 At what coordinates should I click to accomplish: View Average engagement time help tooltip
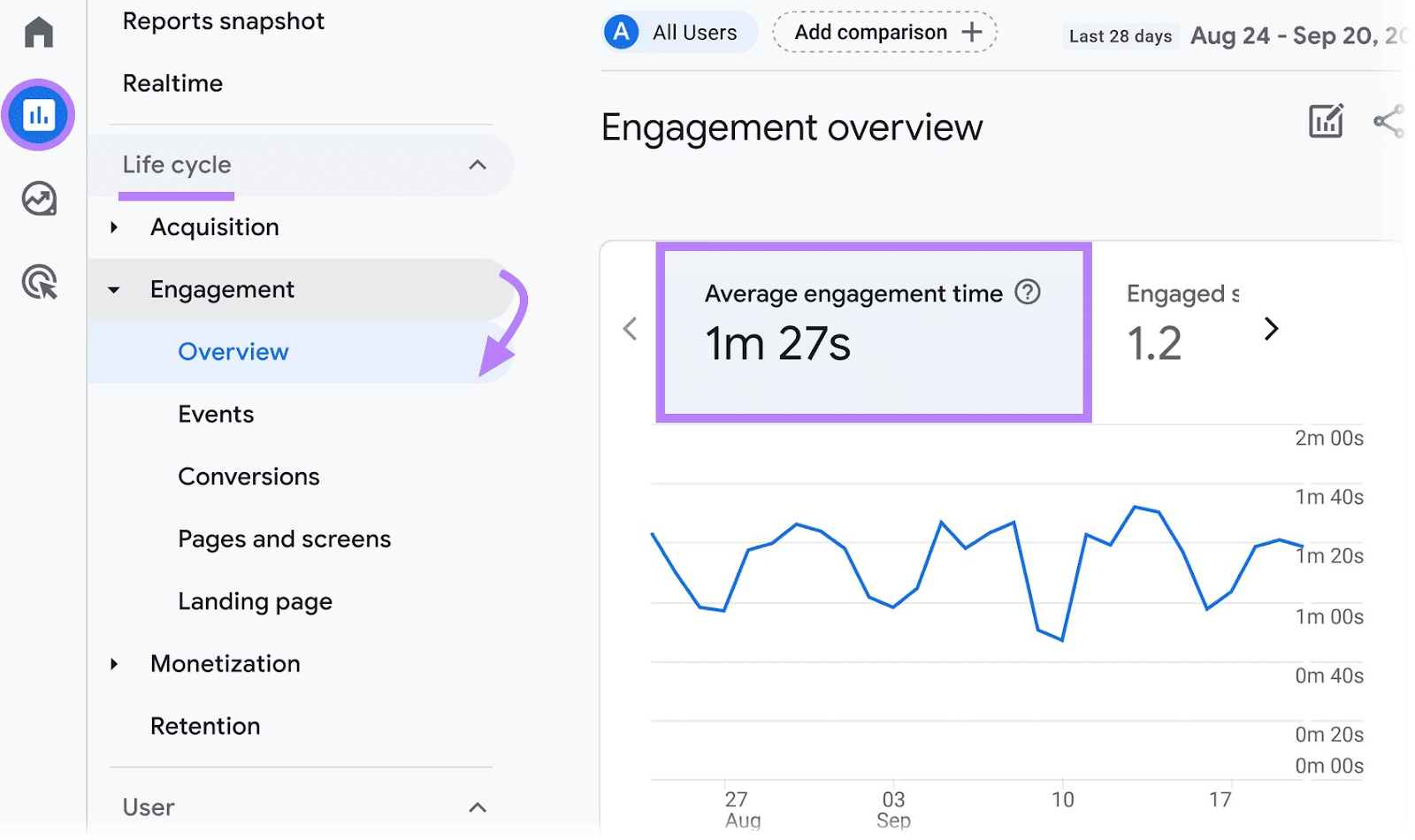(1029, 293)
